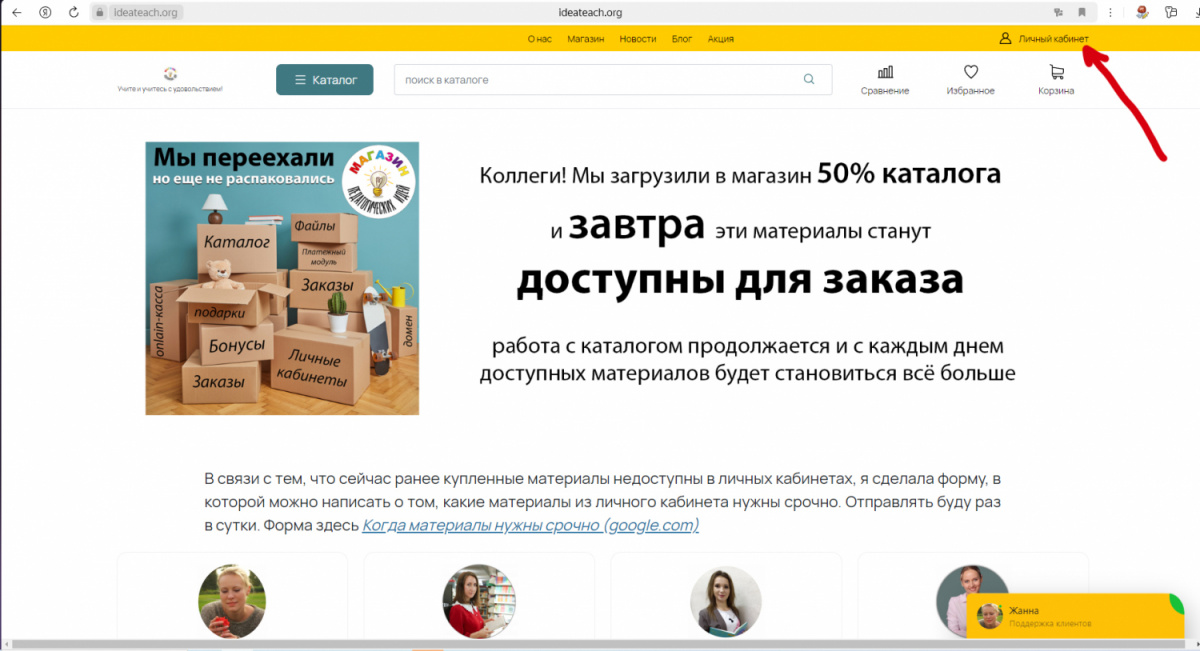Screen dimensions: 1200x651
Task: Open the Новости menu item
Action: (638, 39)
